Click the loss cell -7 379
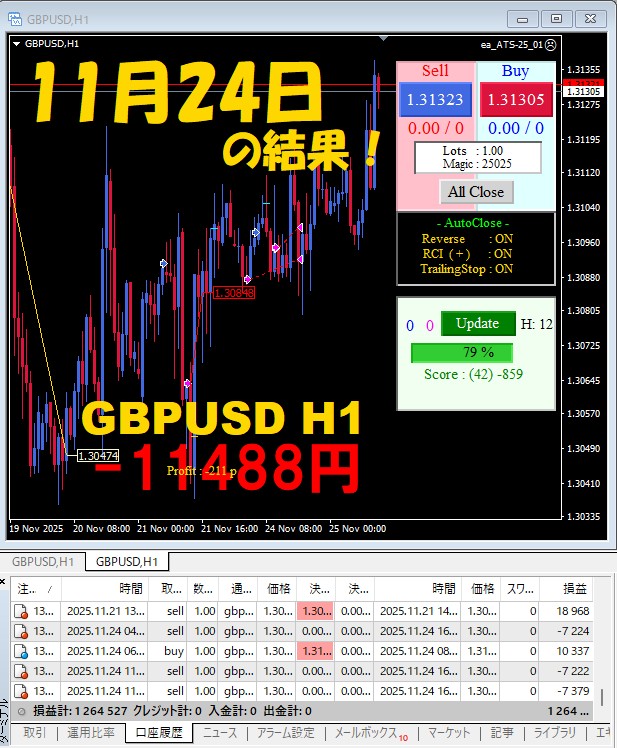The image size is (617, 748). tap(566, 691)
